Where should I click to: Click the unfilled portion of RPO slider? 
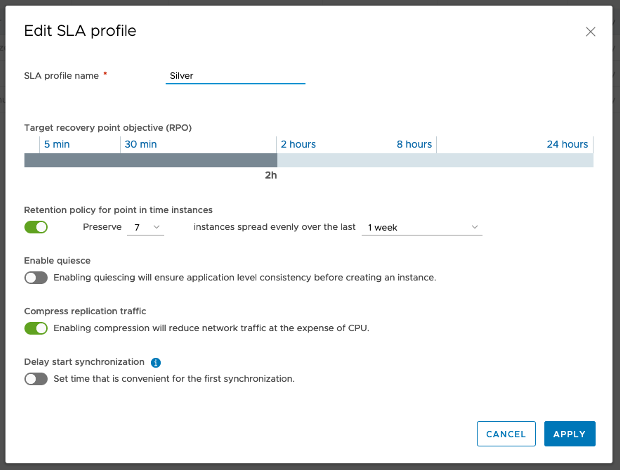click(435, 160)
